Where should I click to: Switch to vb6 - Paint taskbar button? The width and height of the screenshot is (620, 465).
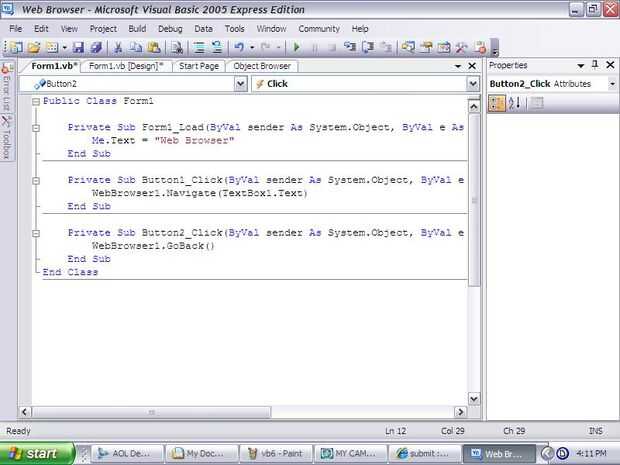click(276, 454)
